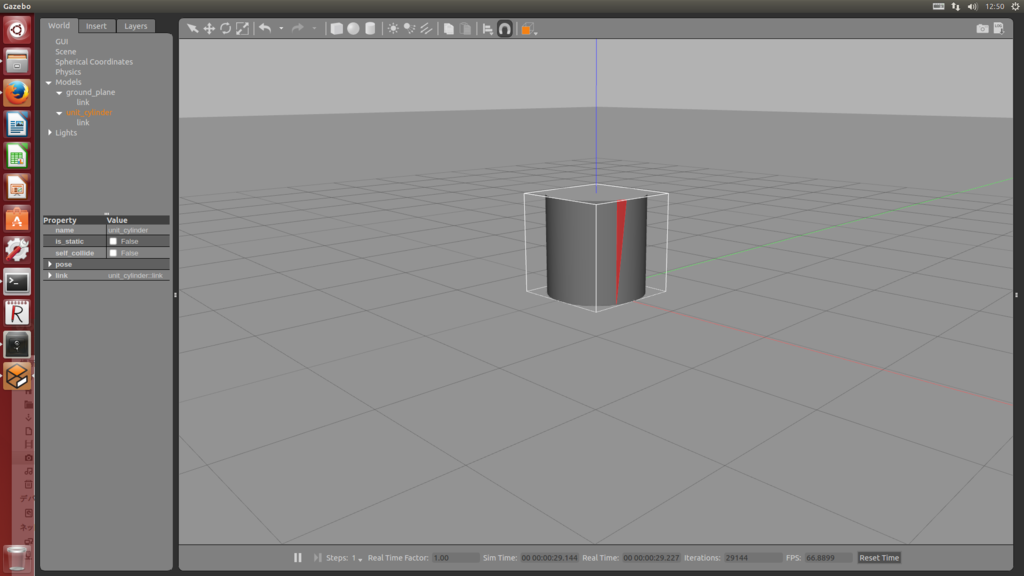Toggle the is_static checkbox
This screenshot has width=1024, height=576.
click(x=113, y=241)
